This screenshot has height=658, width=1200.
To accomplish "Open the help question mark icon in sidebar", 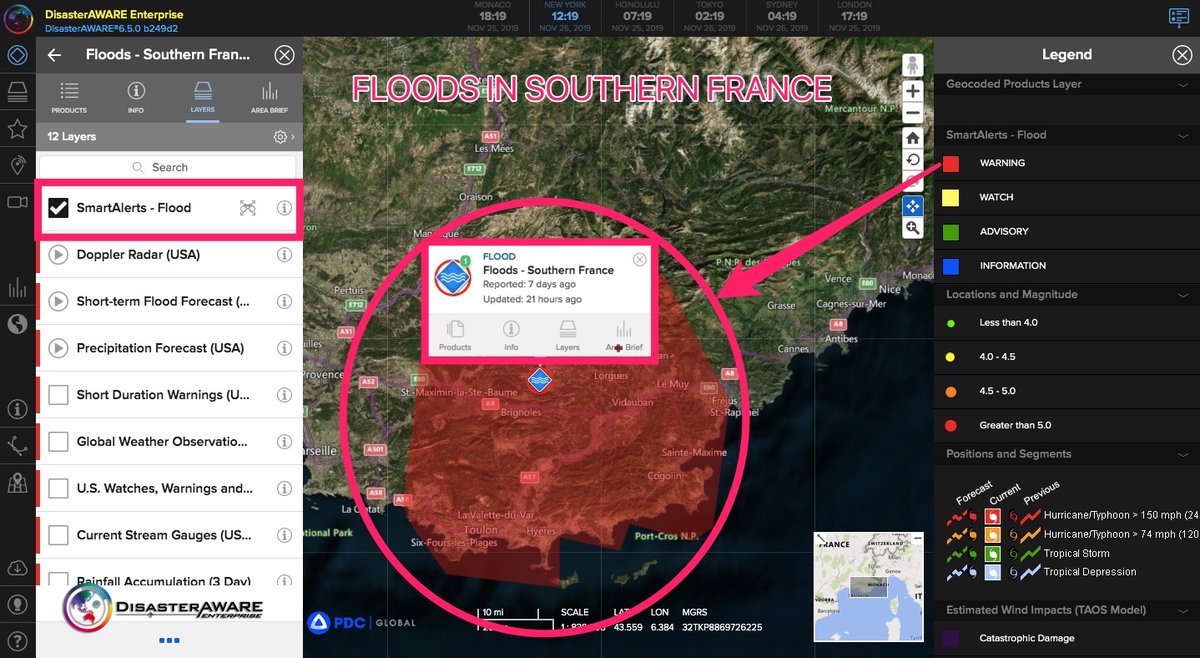I will (17, 640).
